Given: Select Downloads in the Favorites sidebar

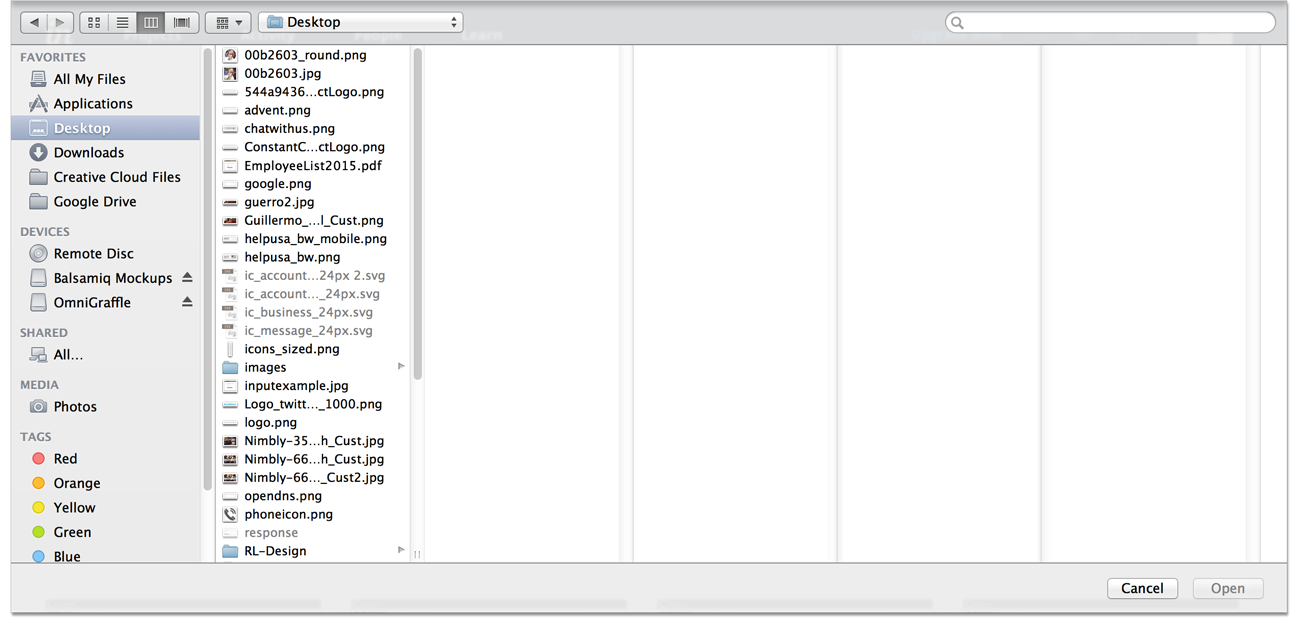Looking at the screenshot, I should coord(90,152).
